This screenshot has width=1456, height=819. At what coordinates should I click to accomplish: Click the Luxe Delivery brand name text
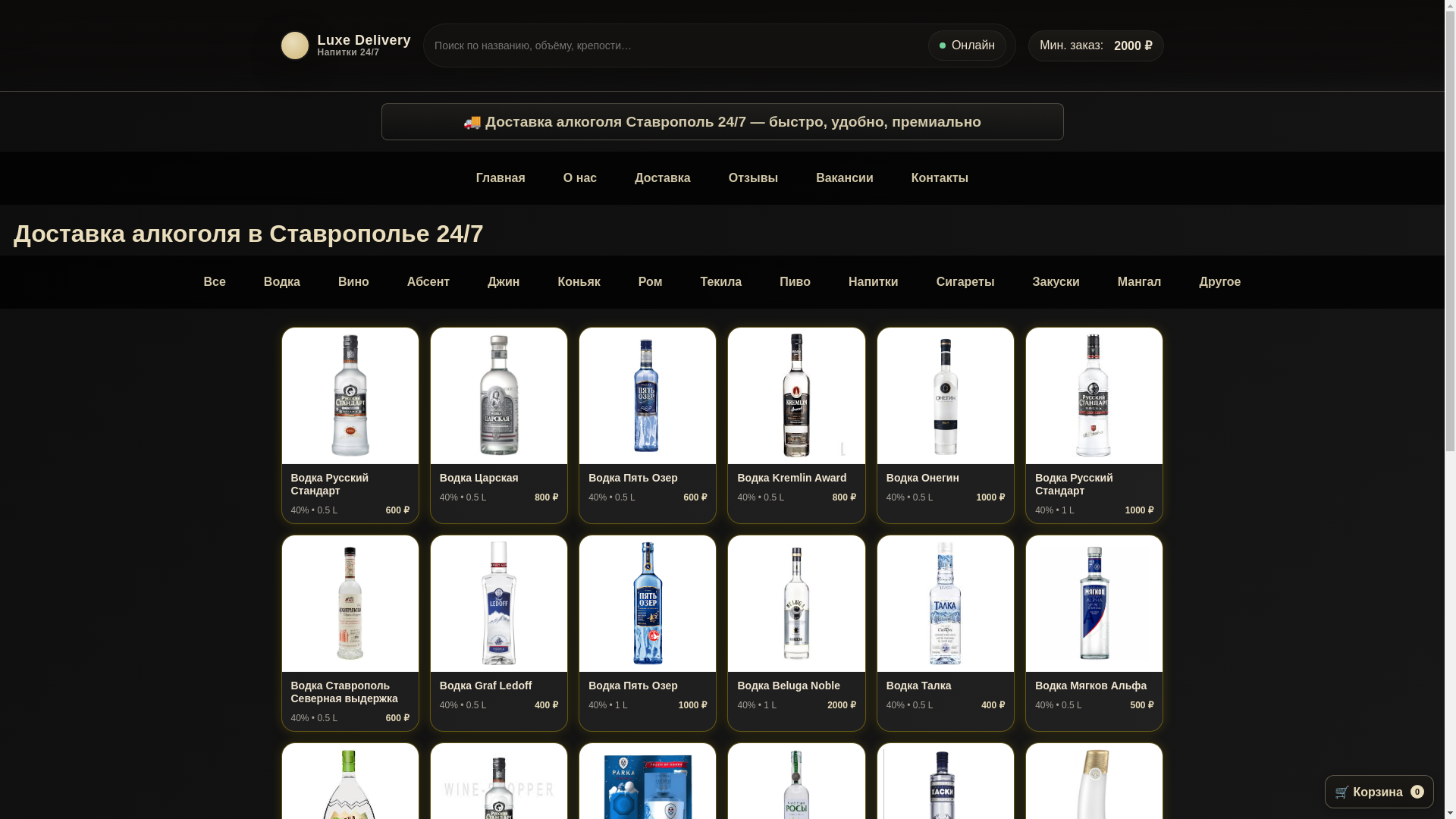[364, 40]
